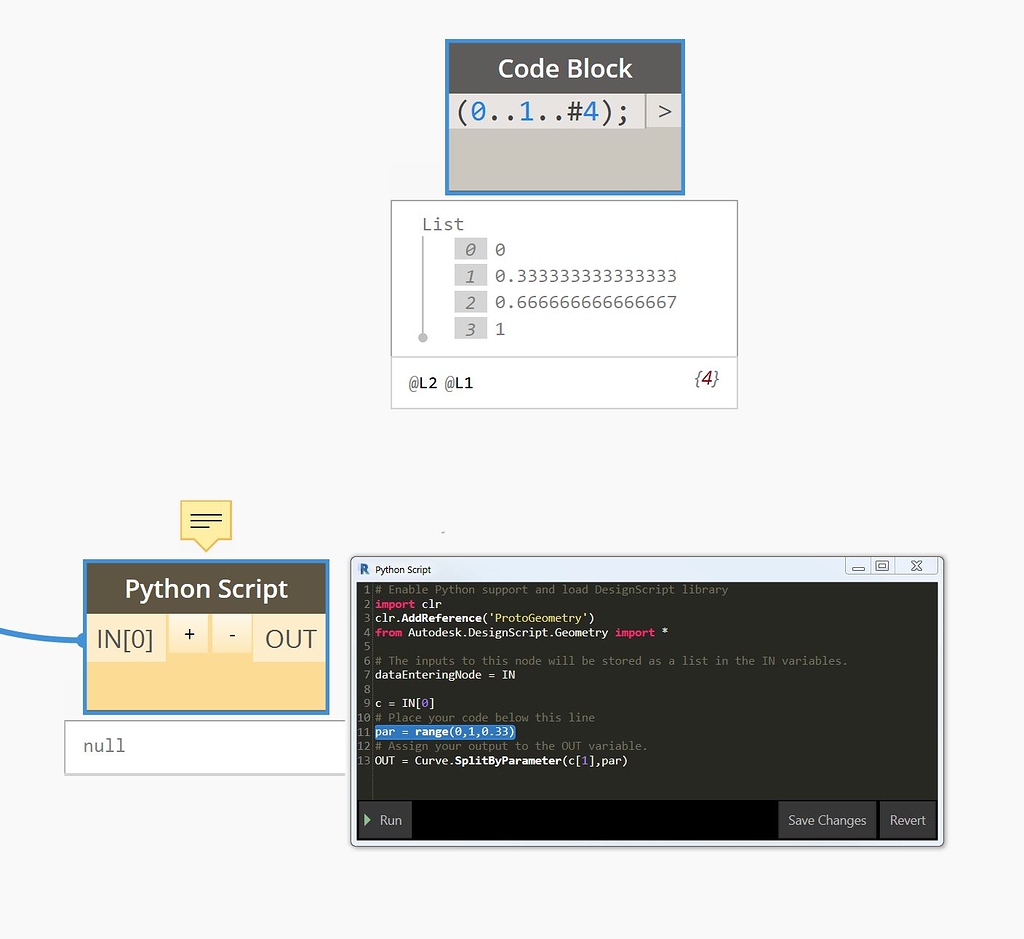Image resolution: width=1024 pixels, height=939 pixels.
Task: Select the IN[0] input port on Python Script
Action: click(126, 640)
